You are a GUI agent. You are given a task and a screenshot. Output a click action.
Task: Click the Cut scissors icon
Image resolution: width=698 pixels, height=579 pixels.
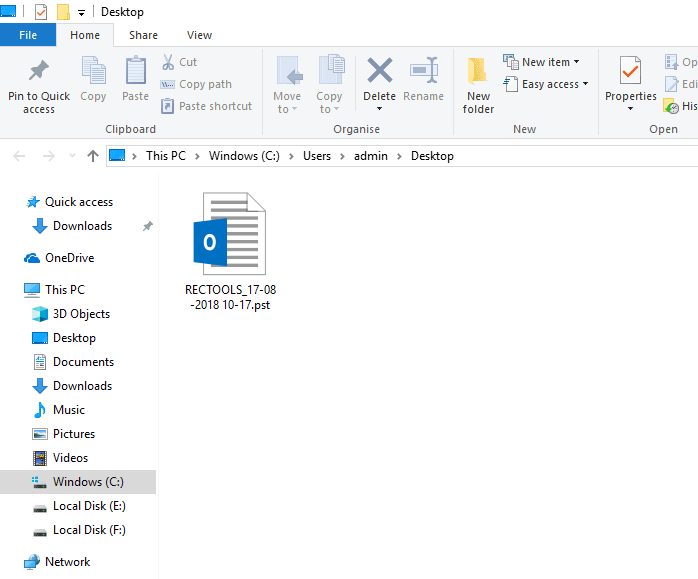tap(168, 62)
